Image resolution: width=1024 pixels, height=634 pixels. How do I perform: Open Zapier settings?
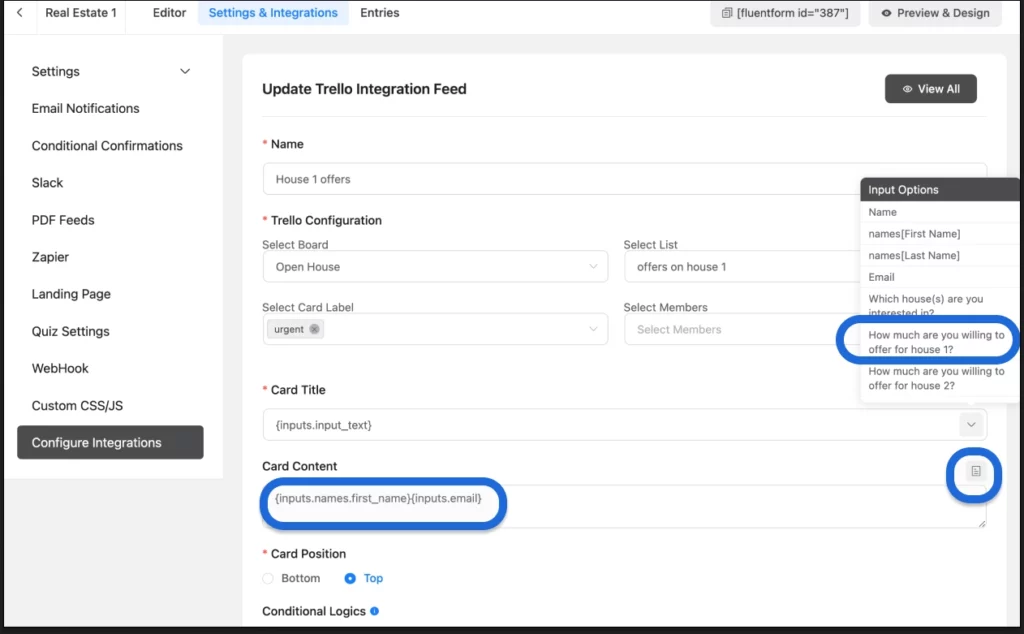50,257
